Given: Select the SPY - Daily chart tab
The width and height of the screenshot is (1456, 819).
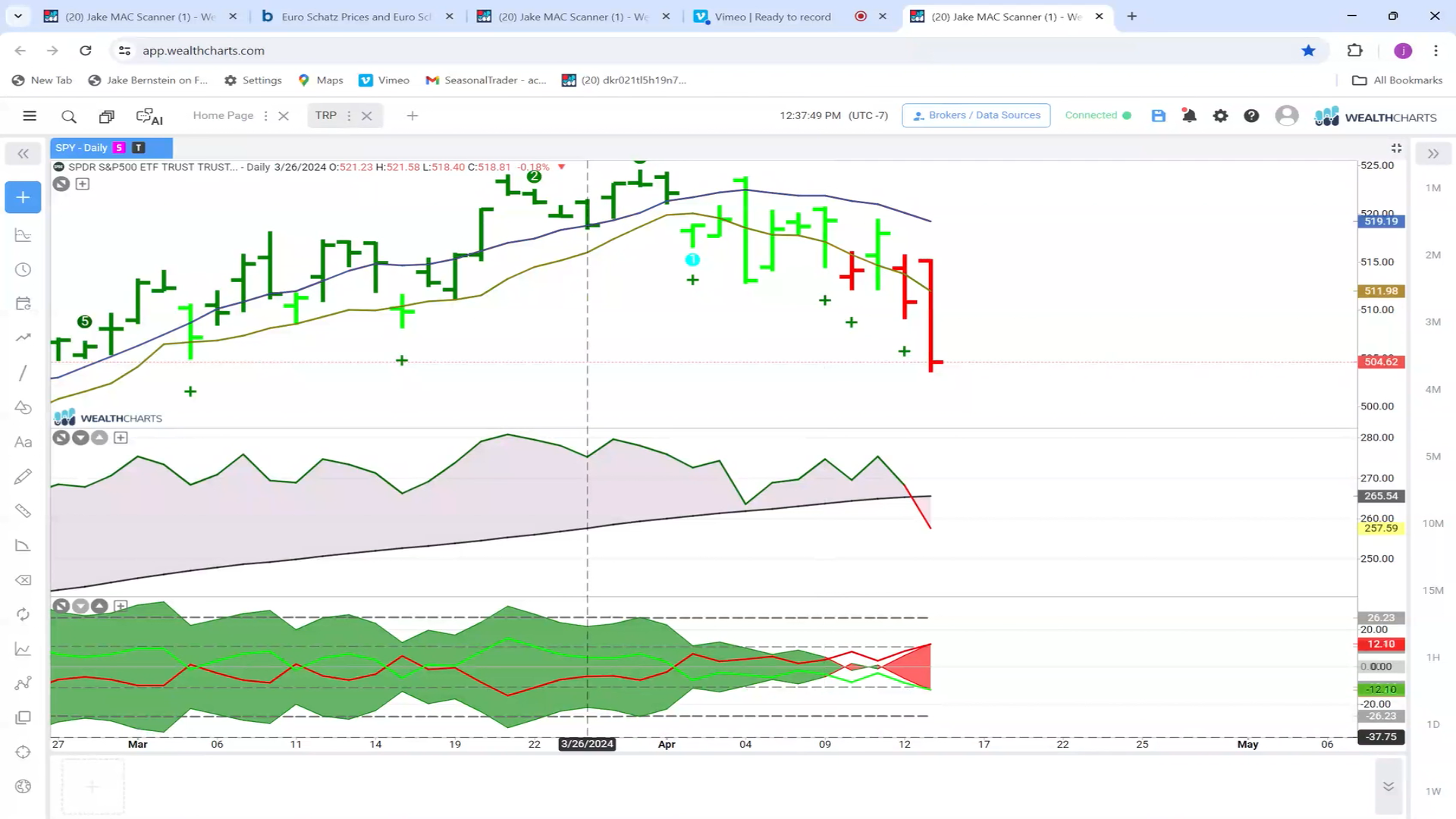Looking at the screenshot, I should (x=81, y=148).
